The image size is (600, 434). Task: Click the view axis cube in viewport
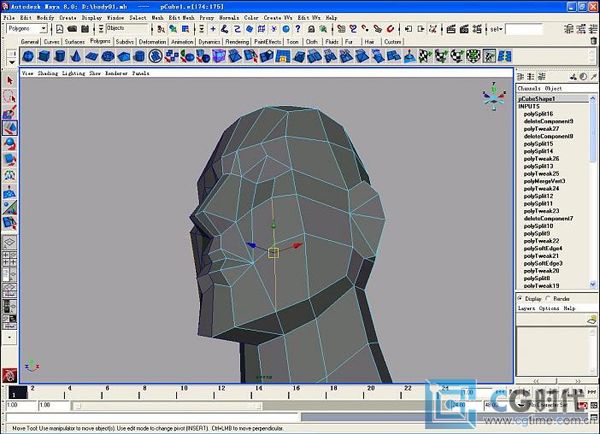pyautogui.click(x=494, y=96)
